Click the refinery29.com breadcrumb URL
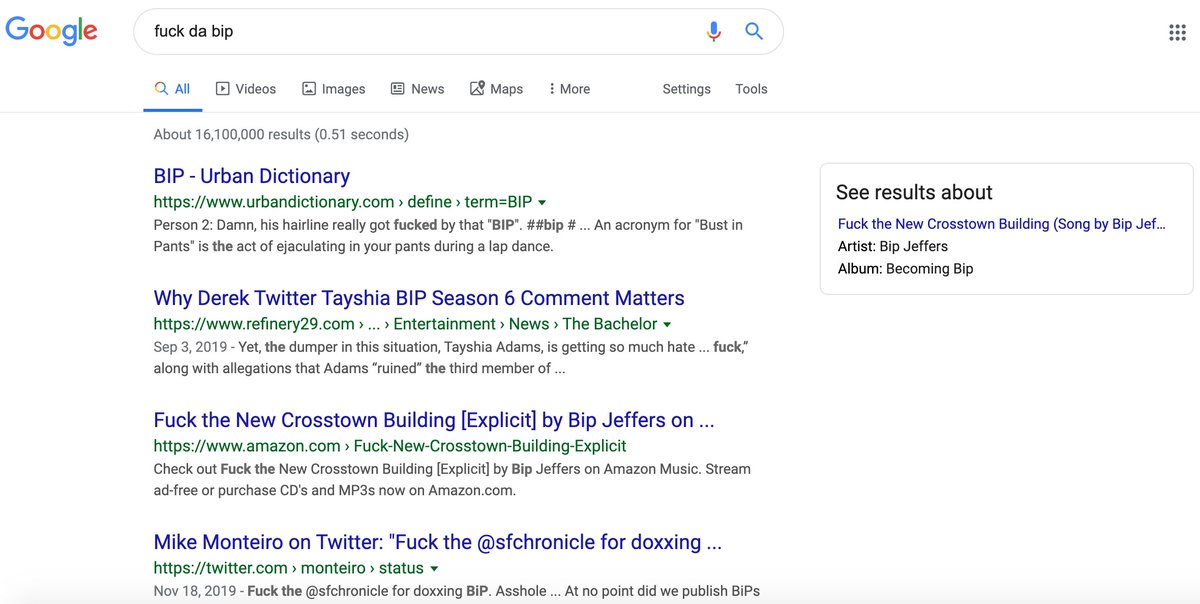The width and height of the screenshot is (1200, 604). pyautogui.click(x=405, y=324)
